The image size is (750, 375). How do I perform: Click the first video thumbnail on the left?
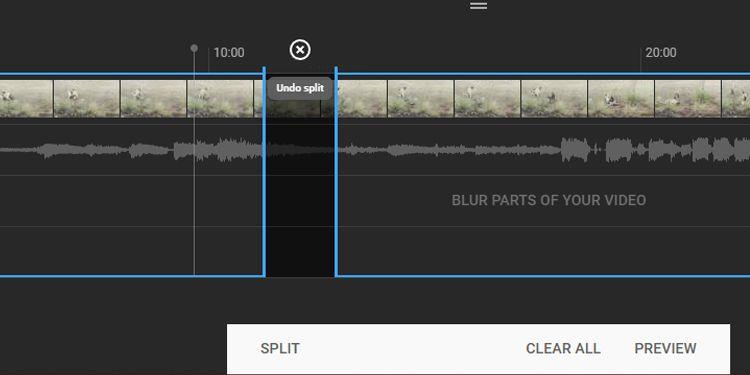(26, 99)
